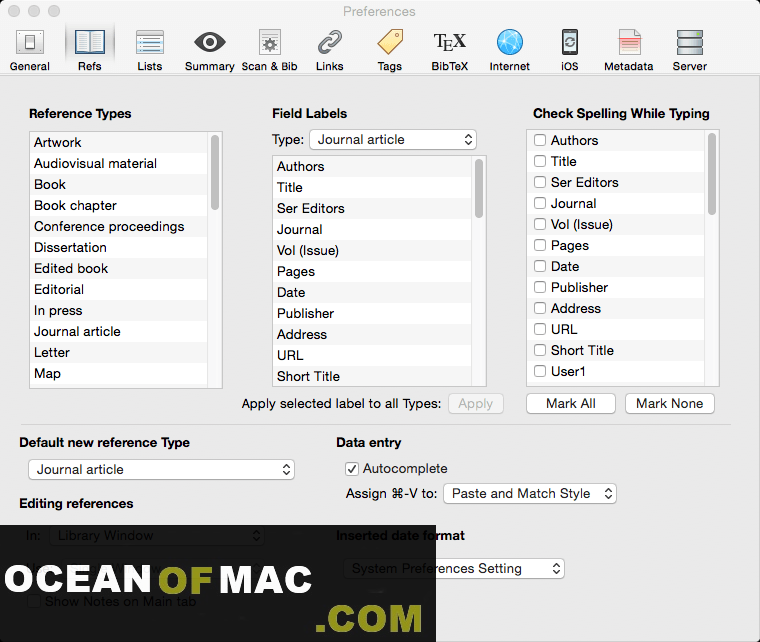Image resolution: width=760 pixels, height=642 pixels.
Task: Select Title in Field Labels list
Action: tap(372, 188)
